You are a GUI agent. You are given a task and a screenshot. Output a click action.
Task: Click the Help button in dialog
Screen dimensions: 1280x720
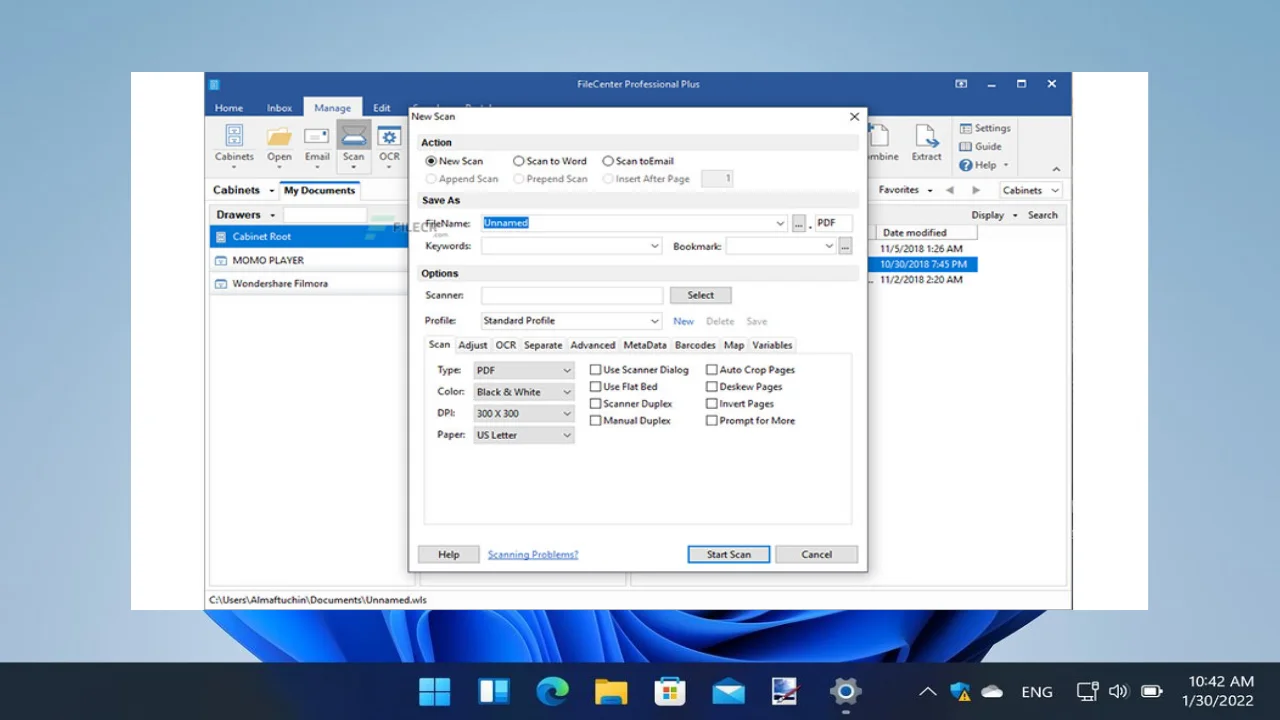coord(449,554)
